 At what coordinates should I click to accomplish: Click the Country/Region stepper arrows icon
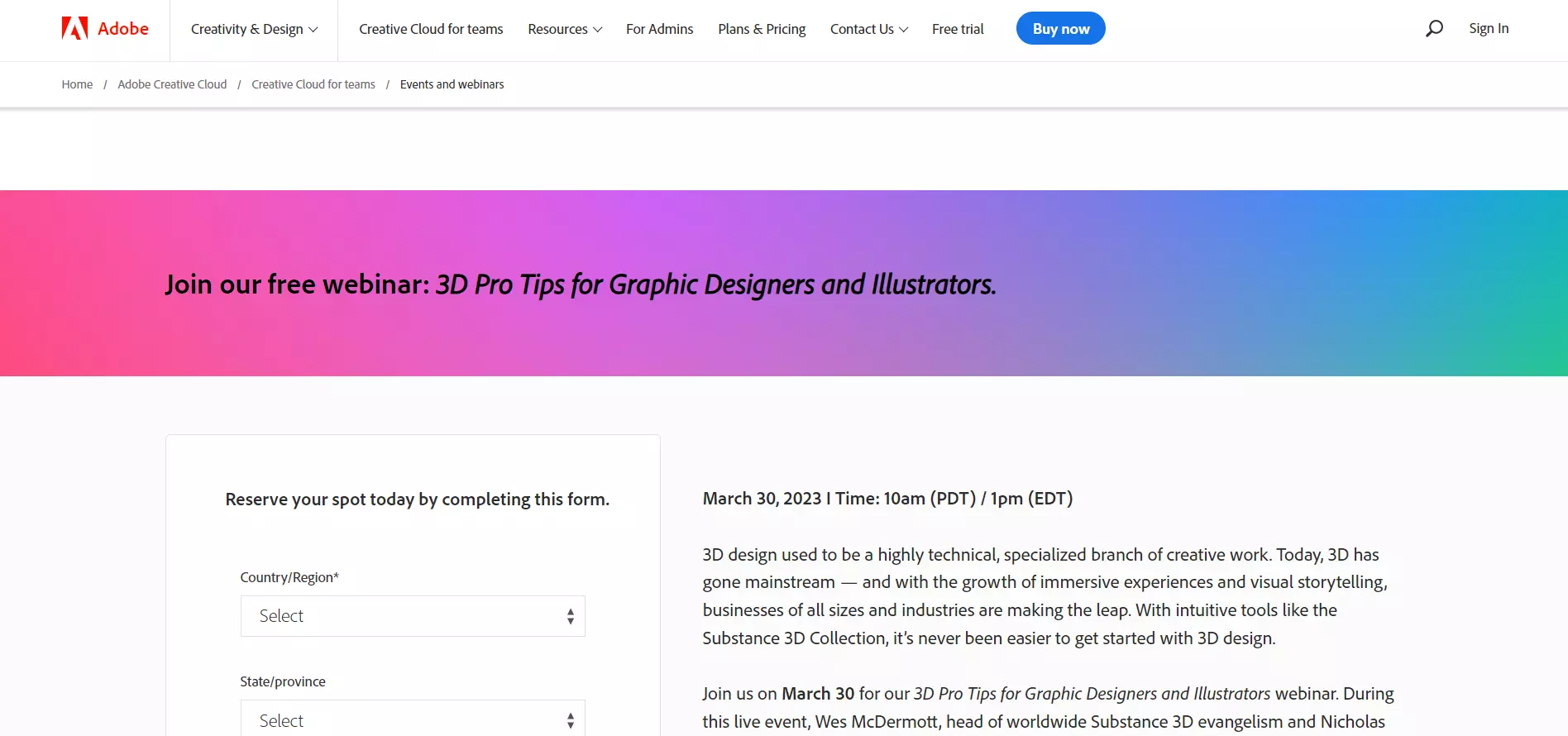570,616
